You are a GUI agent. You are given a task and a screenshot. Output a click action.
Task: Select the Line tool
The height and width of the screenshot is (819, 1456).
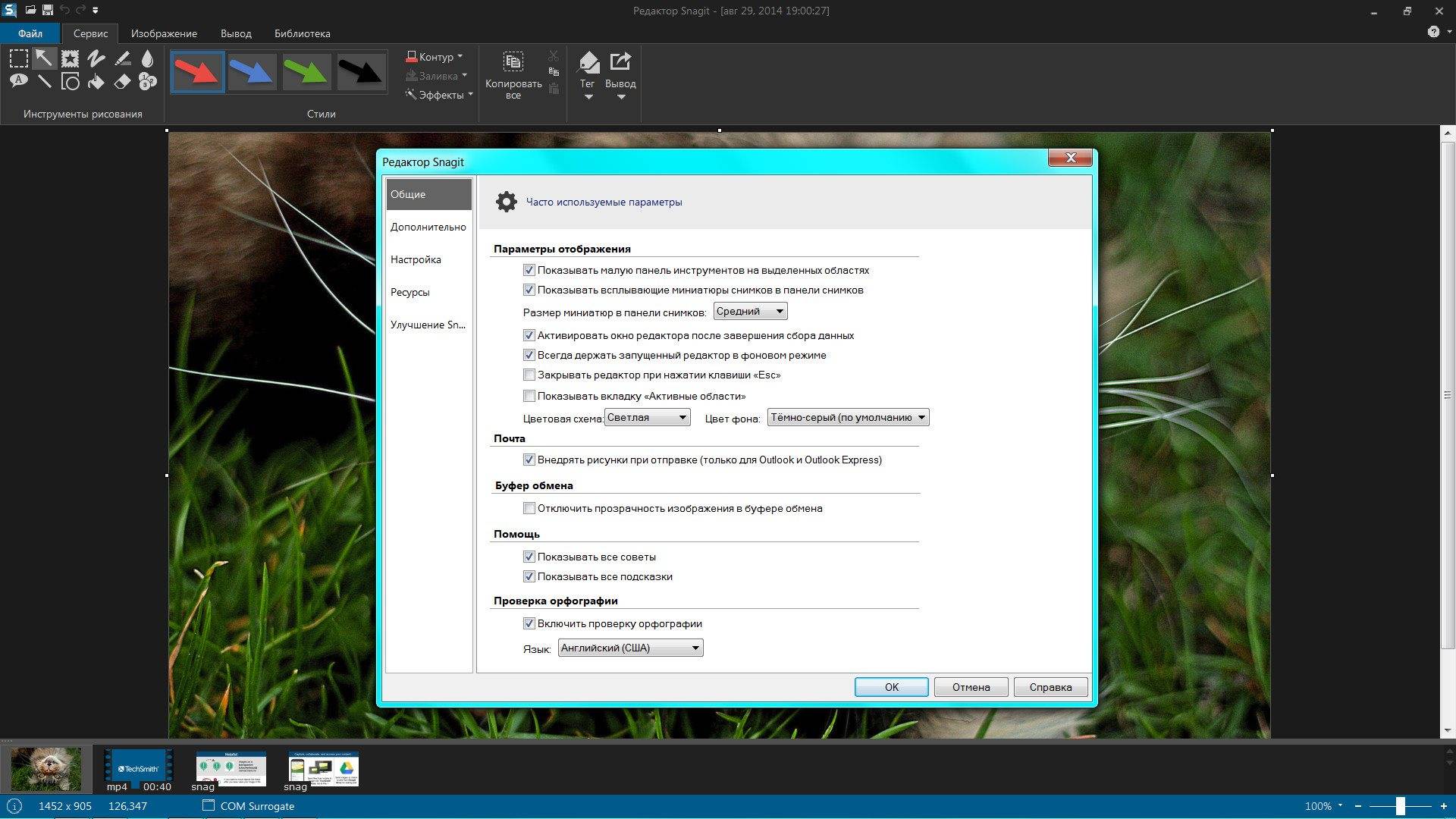click(x=45, y=81)
